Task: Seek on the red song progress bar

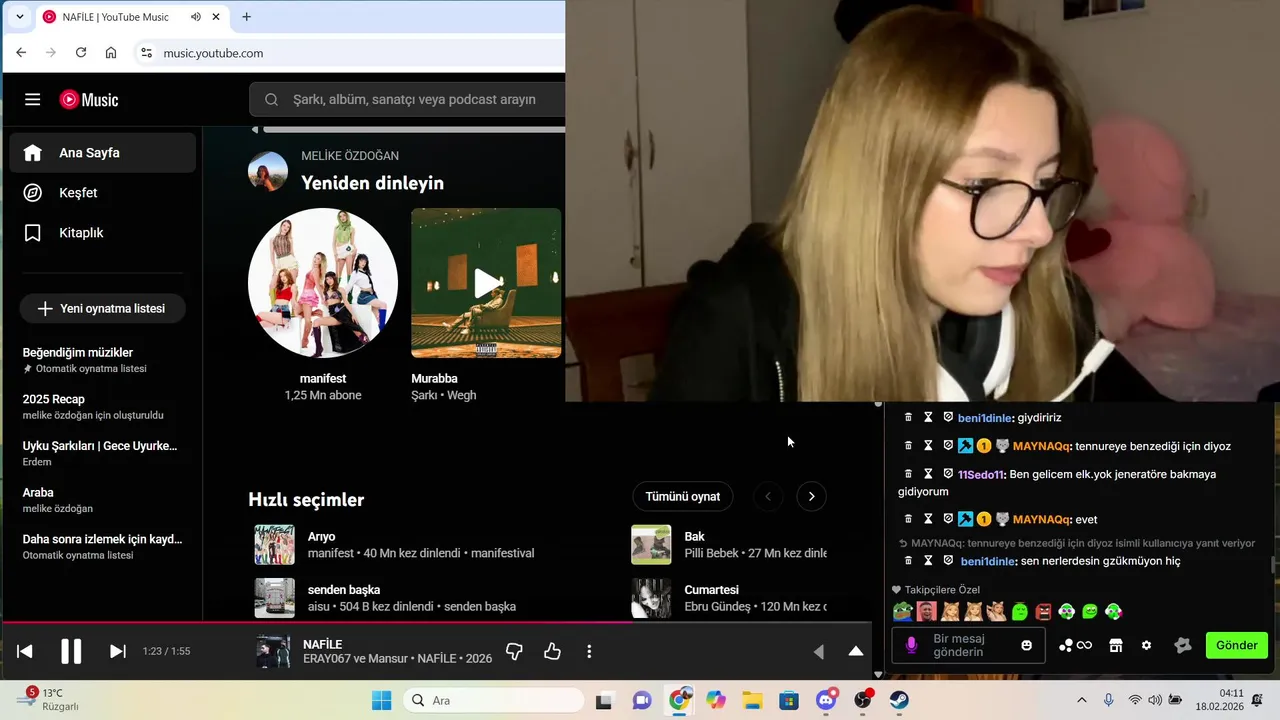Action: click(435, 622)
